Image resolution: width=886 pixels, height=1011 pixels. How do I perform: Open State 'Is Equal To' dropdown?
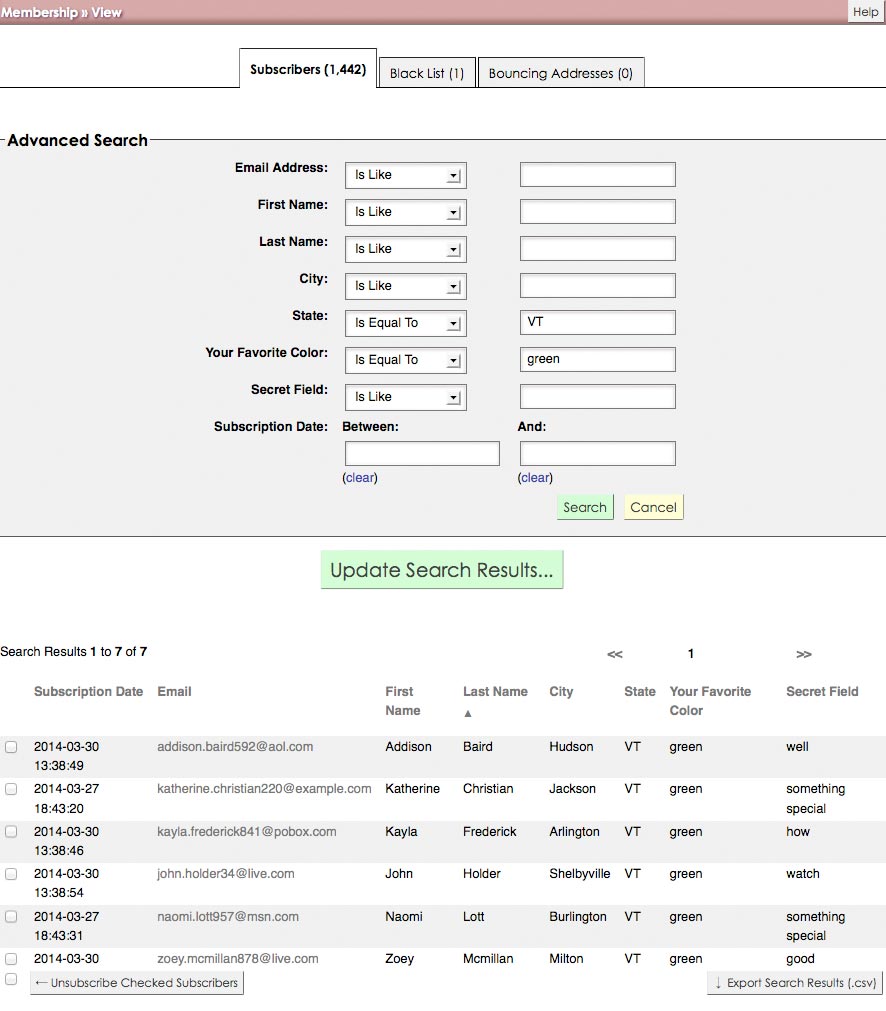(x=406, y=323)
